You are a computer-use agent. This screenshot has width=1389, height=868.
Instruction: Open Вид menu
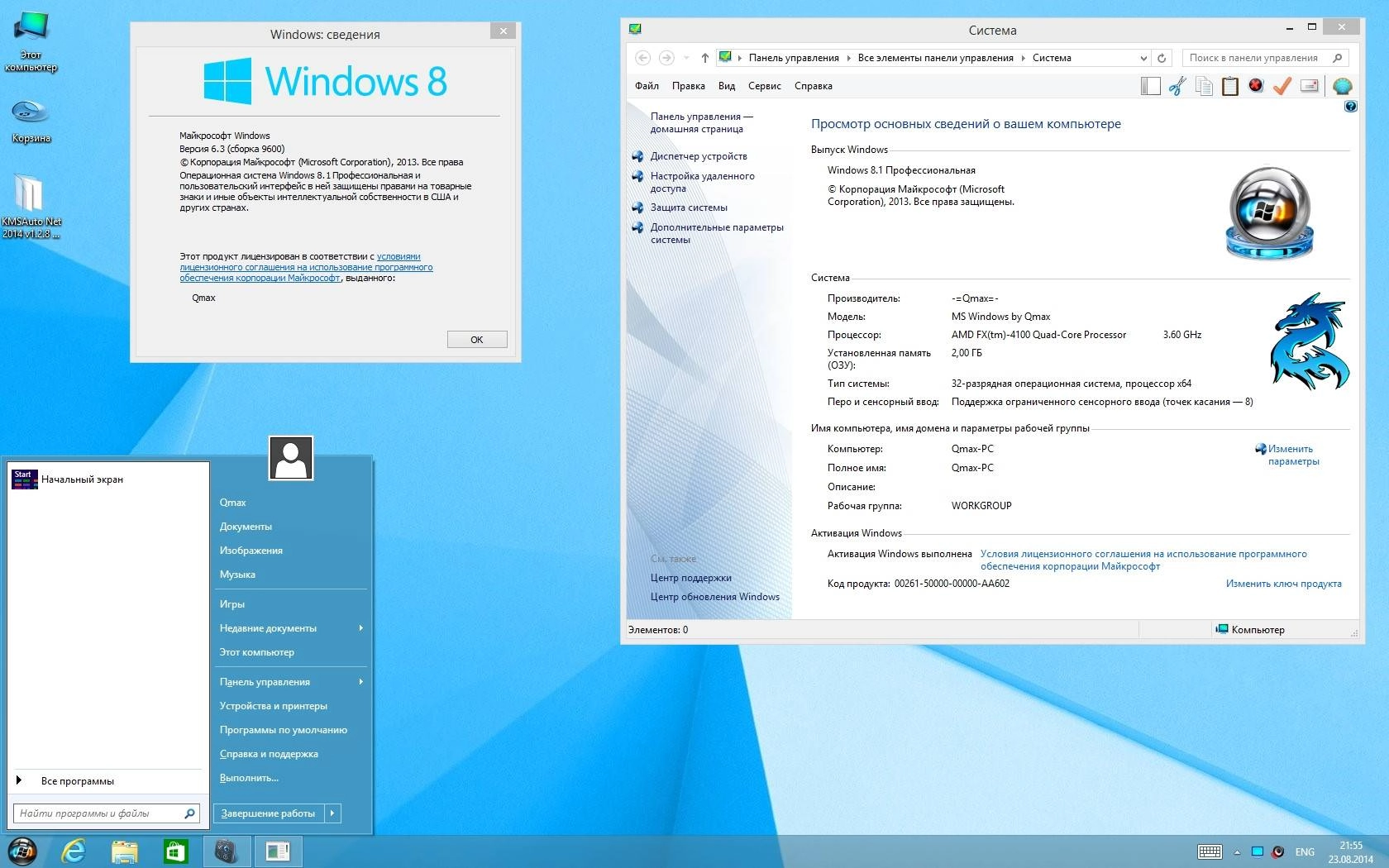727,86
